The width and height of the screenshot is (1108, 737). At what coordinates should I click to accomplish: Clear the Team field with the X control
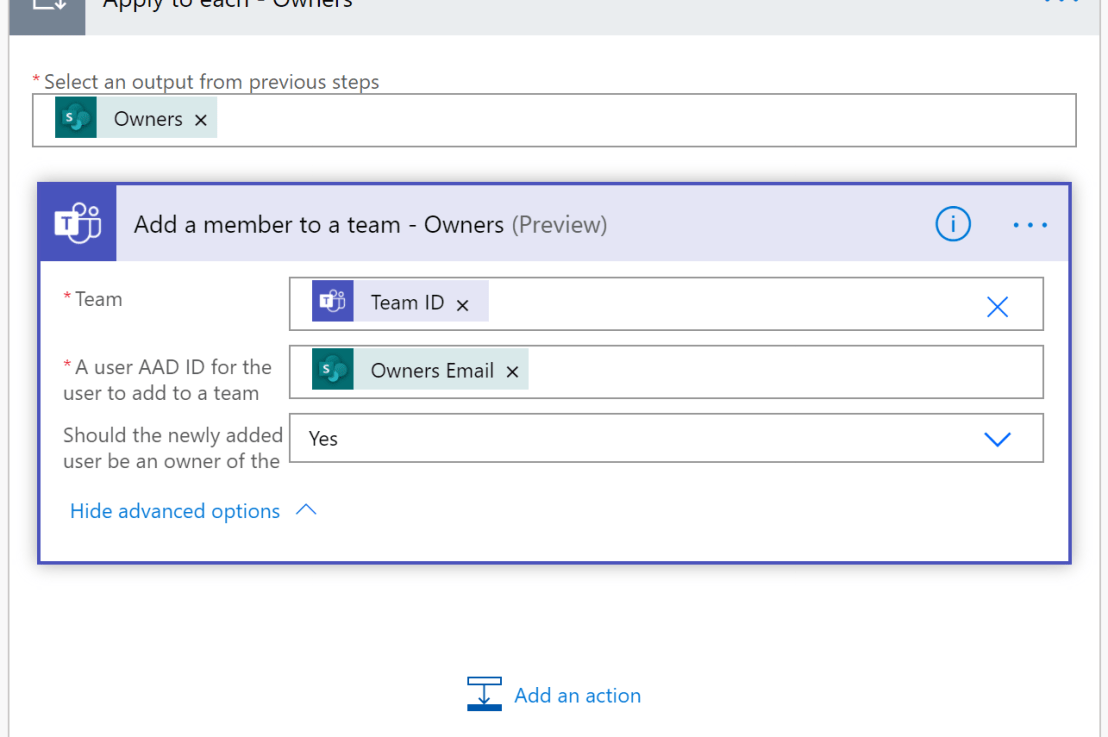click(997, 306)
